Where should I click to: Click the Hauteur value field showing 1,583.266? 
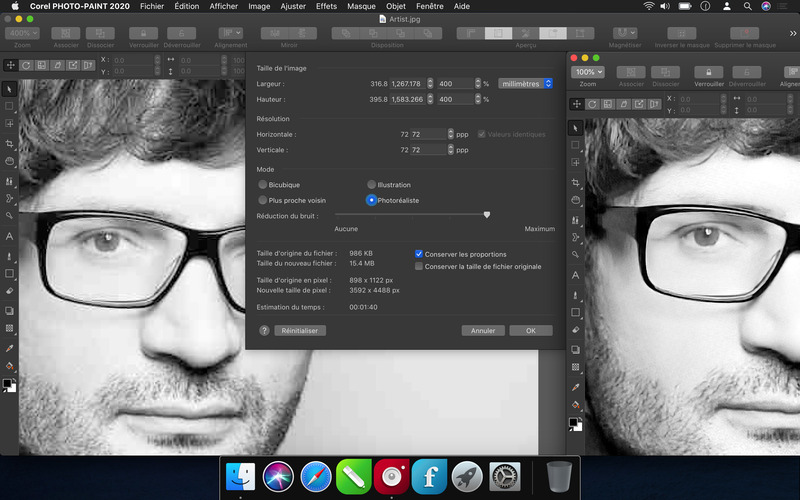(408, 99)
